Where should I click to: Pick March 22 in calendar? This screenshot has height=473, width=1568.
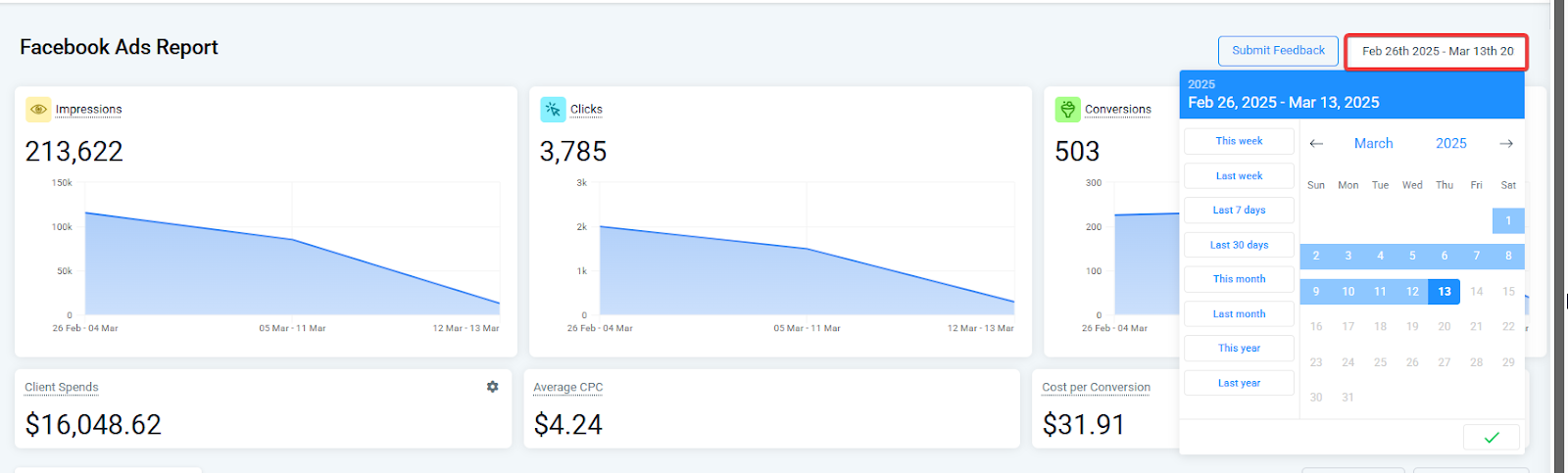[1508, 327]
